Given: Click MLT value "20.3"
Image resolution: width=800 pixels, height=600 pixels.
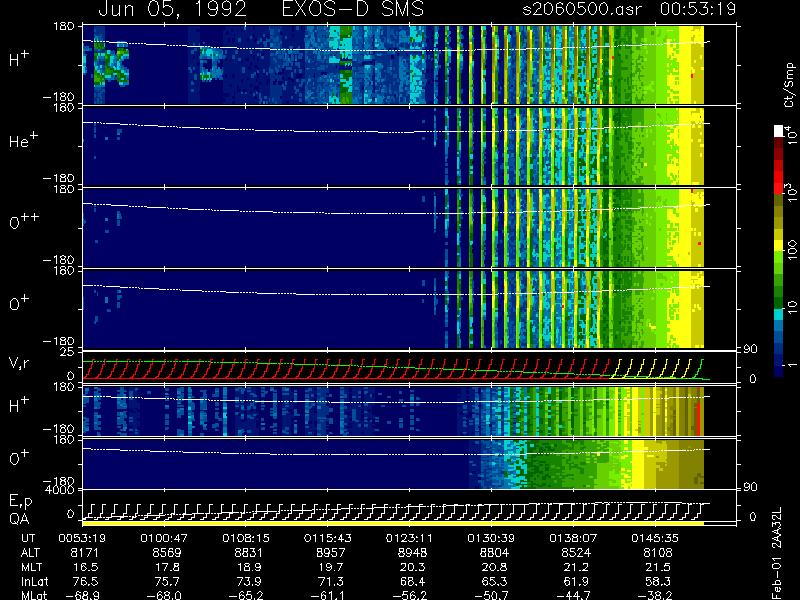Looking at the screenshot, I should [x=413, y=567].
